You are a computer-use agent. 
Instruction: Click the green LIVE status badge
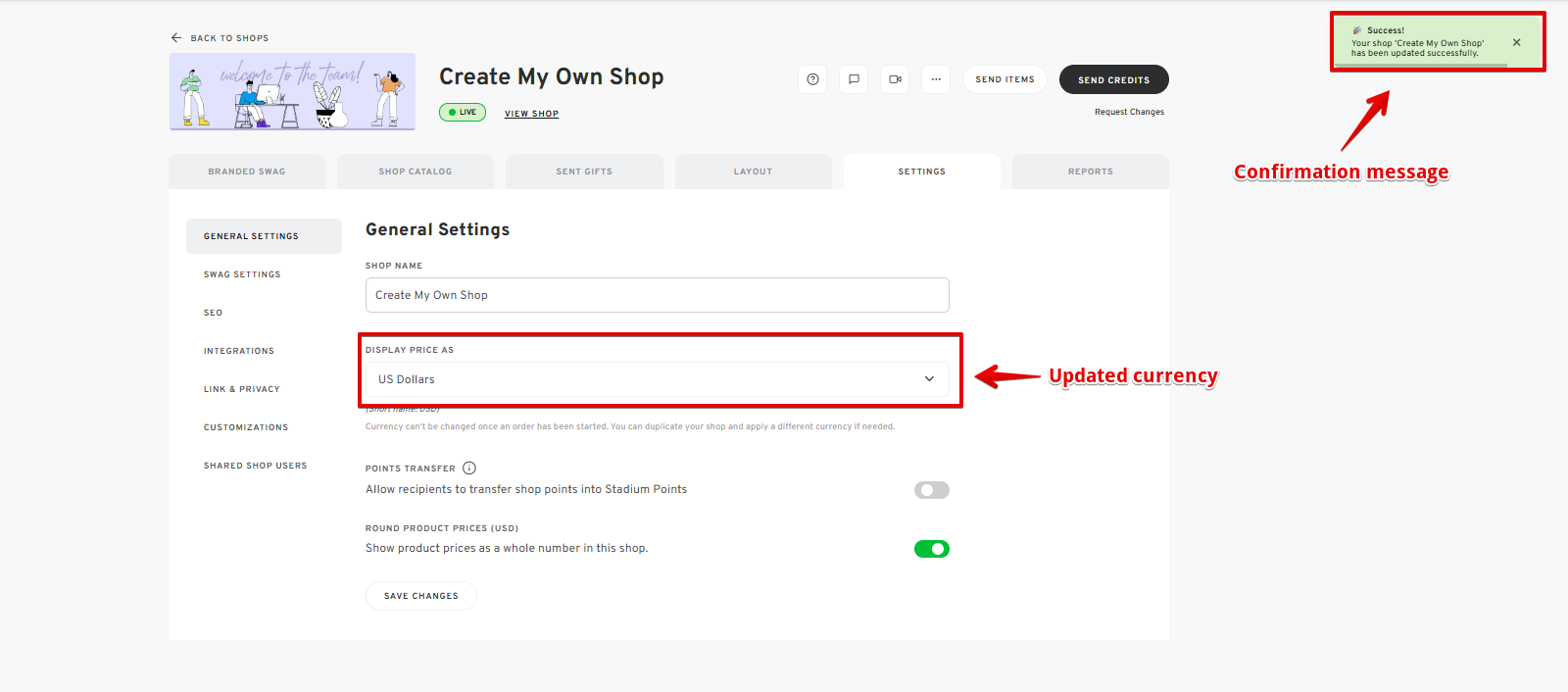coord(463,113)
